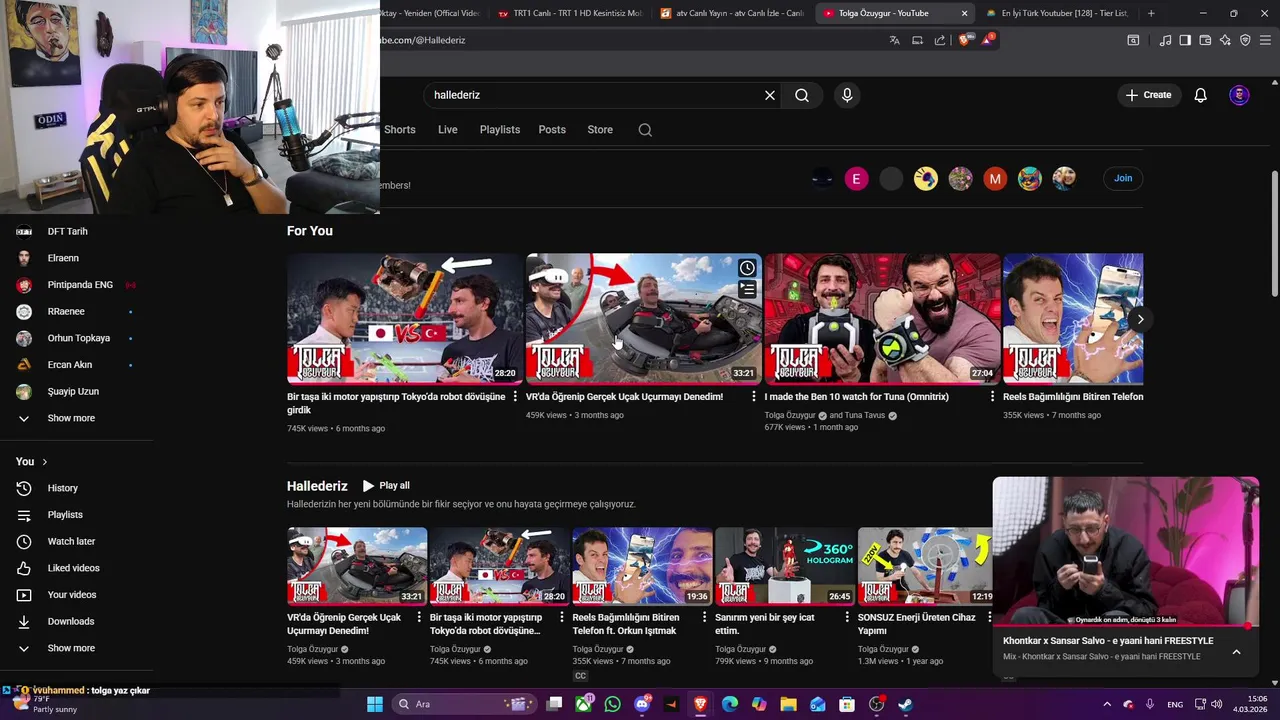Open Downloads in the sidebar
Image resolution: width=1280 pixels, height=720 pixels.
pyautogui.click(x=70, y=621)
